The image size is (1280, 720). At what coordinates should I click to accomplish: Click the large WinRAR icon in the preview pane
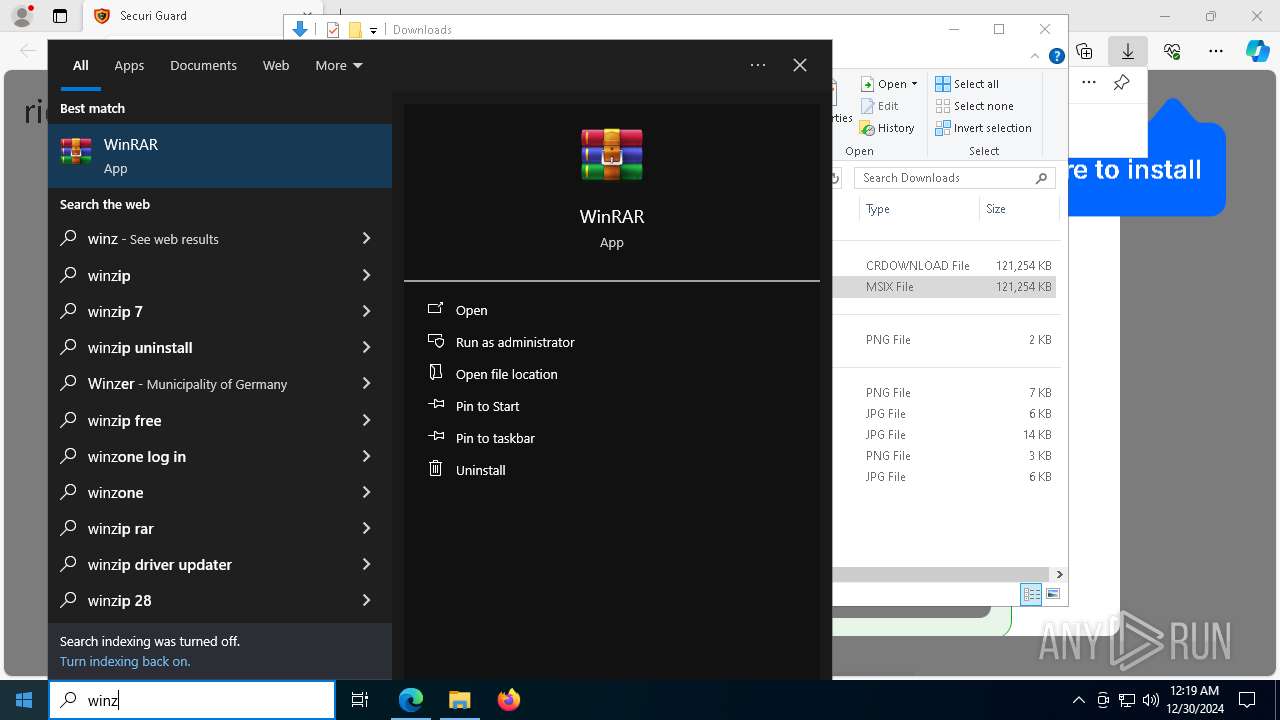[x=612, y=155]
